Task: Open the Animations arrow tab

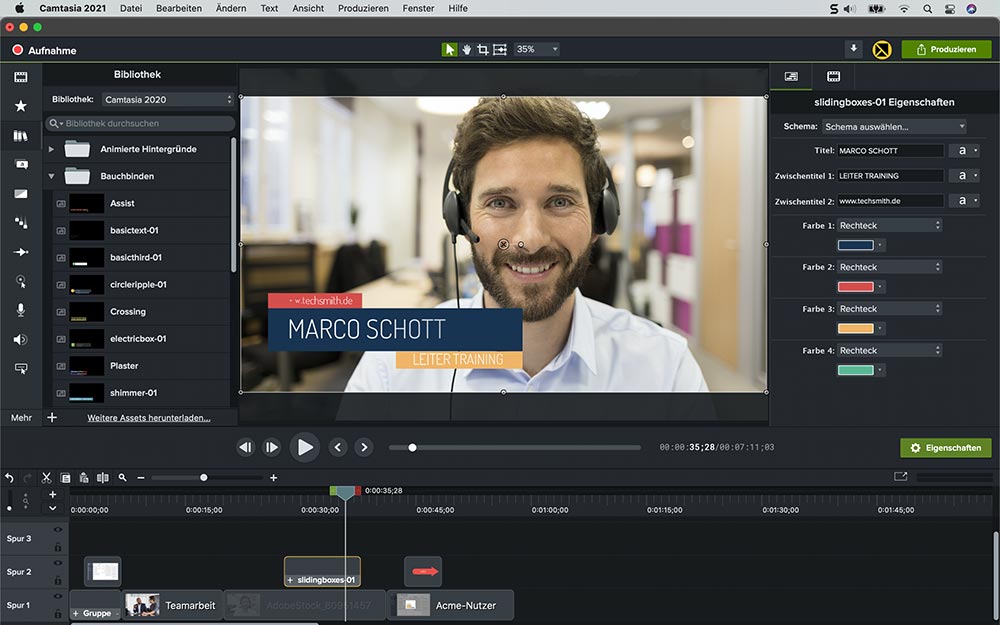Action: 21,252
